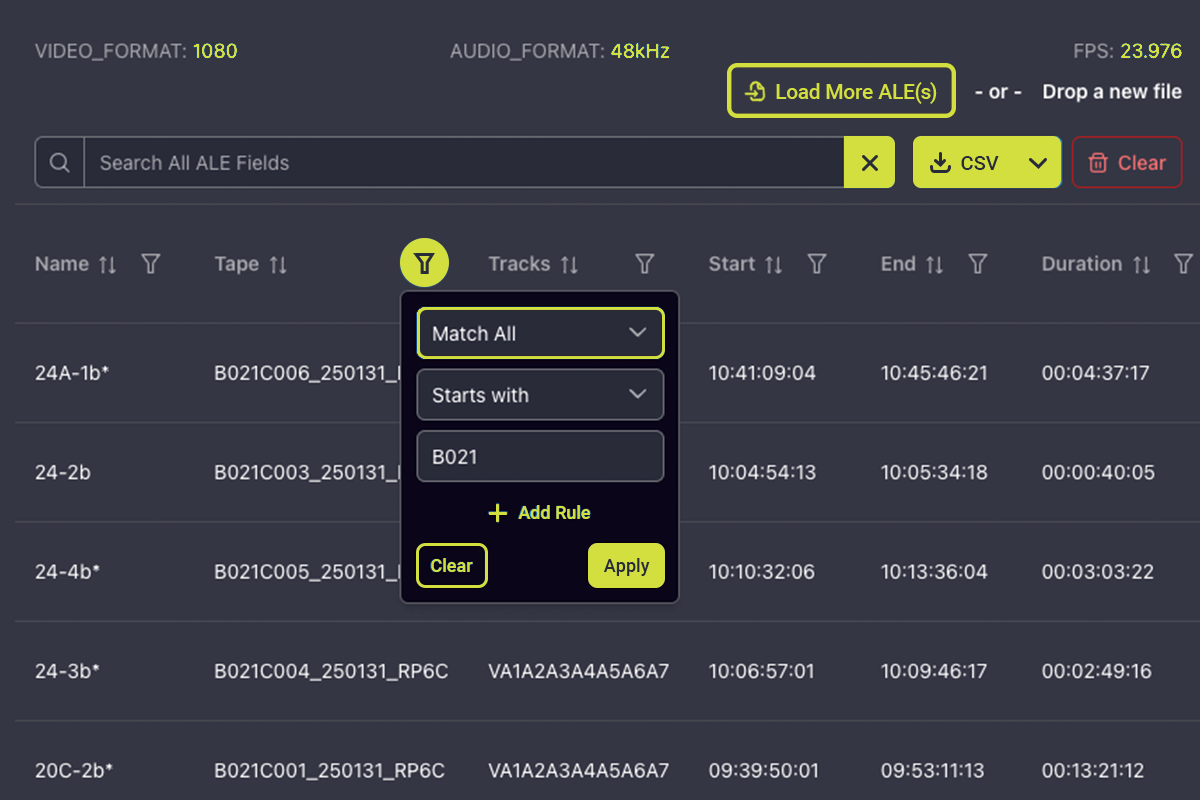Sort by Duration using sort arrows
The height and width of the screenshot is (800, 1200).
pos(1141,265)
